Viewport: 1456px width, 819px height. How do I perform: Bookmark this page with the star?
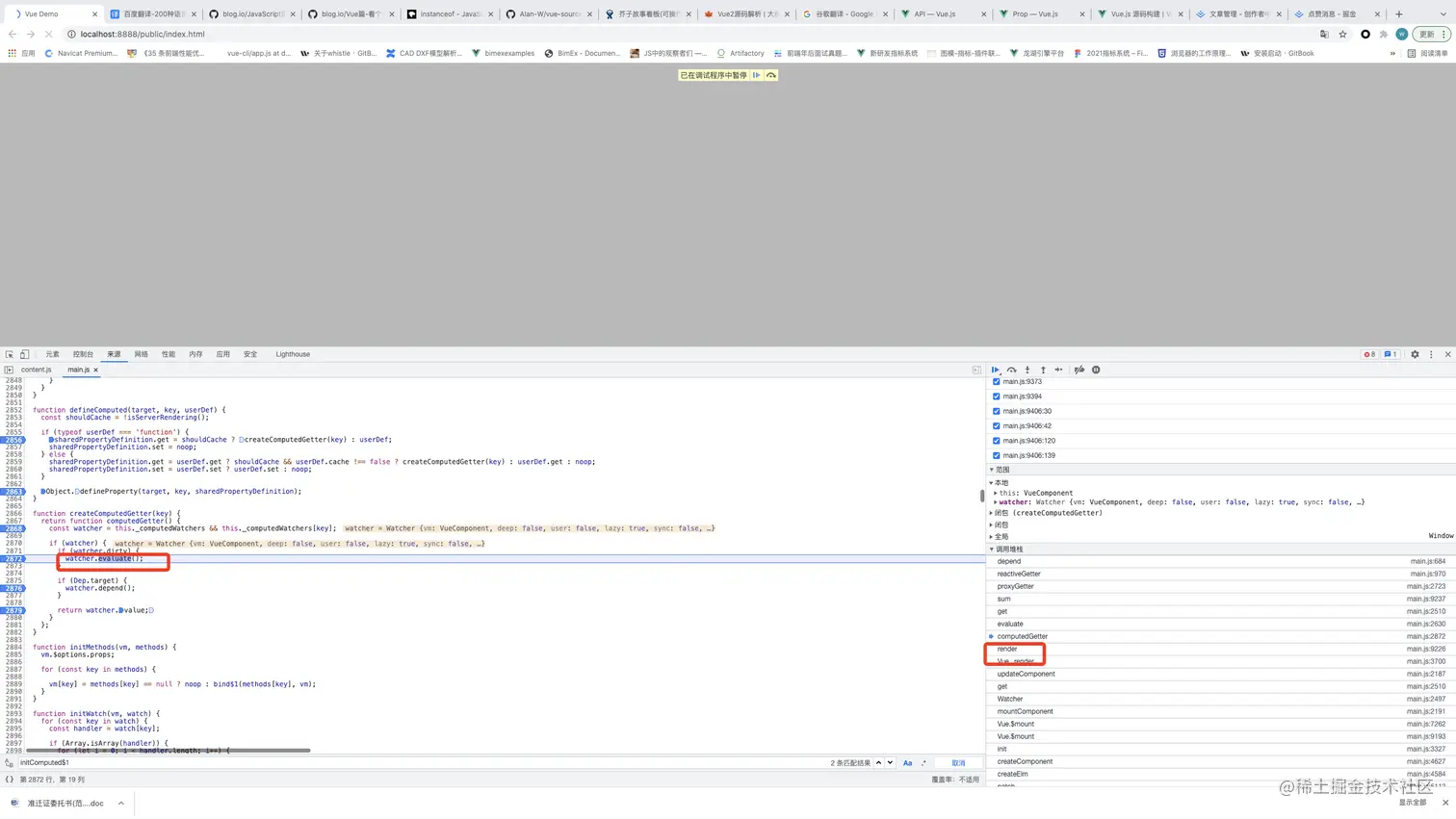click(x=1343, y=34)
